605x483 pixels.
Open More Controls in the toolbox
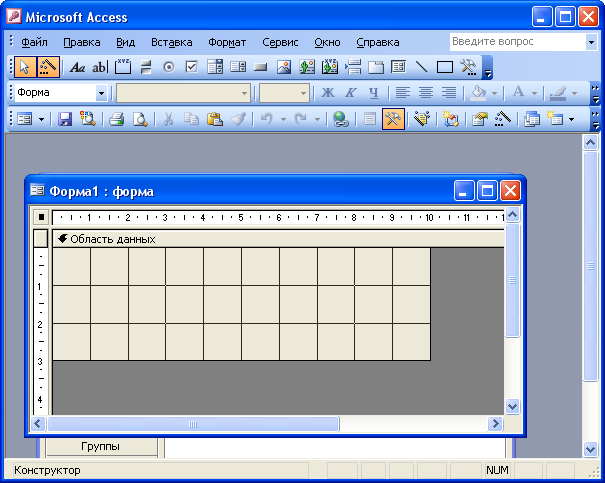point(468,67)
